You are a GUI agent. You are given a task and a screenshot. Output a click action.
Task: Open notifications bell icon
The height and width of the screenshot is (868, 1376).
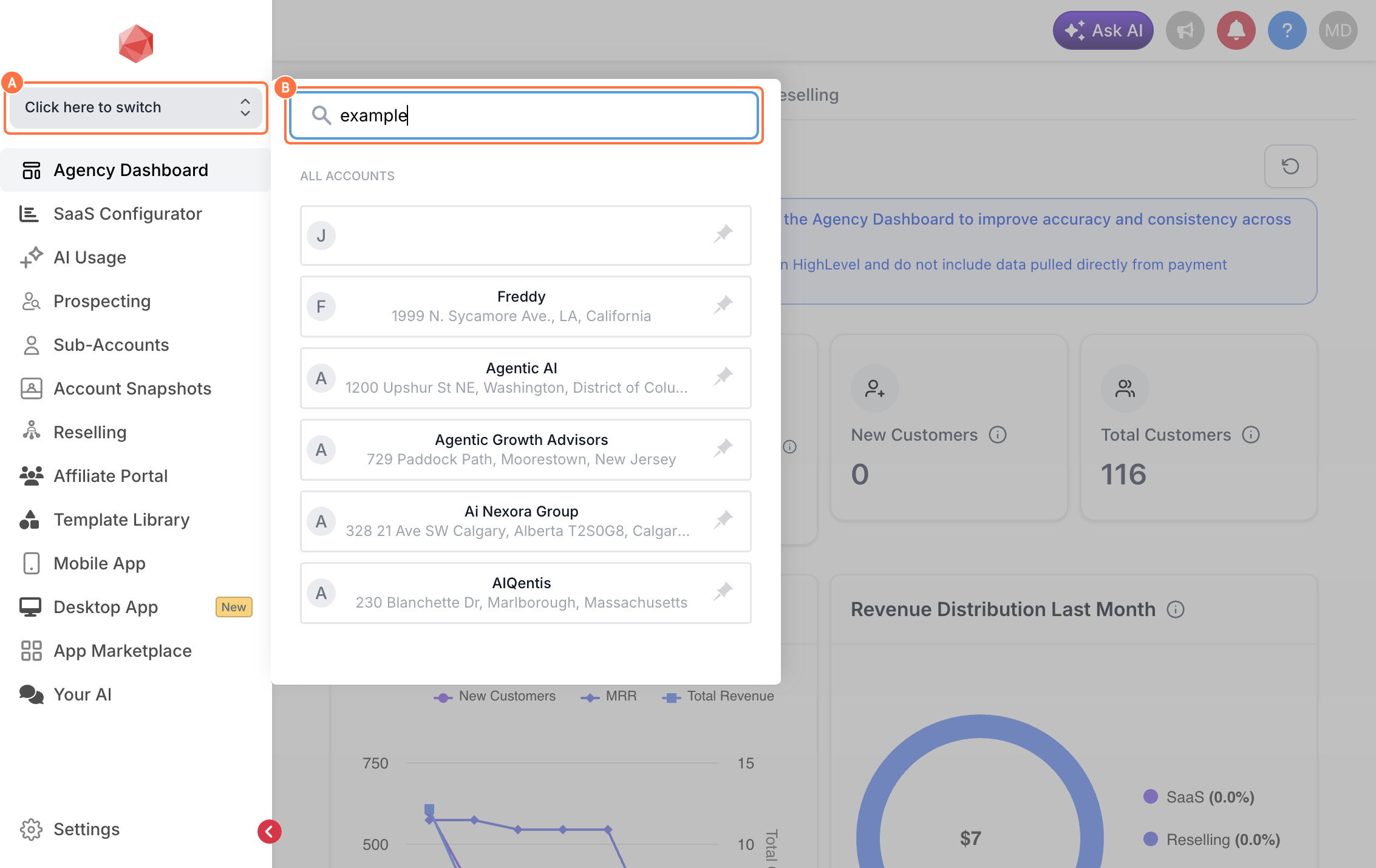coord(1236,30)
